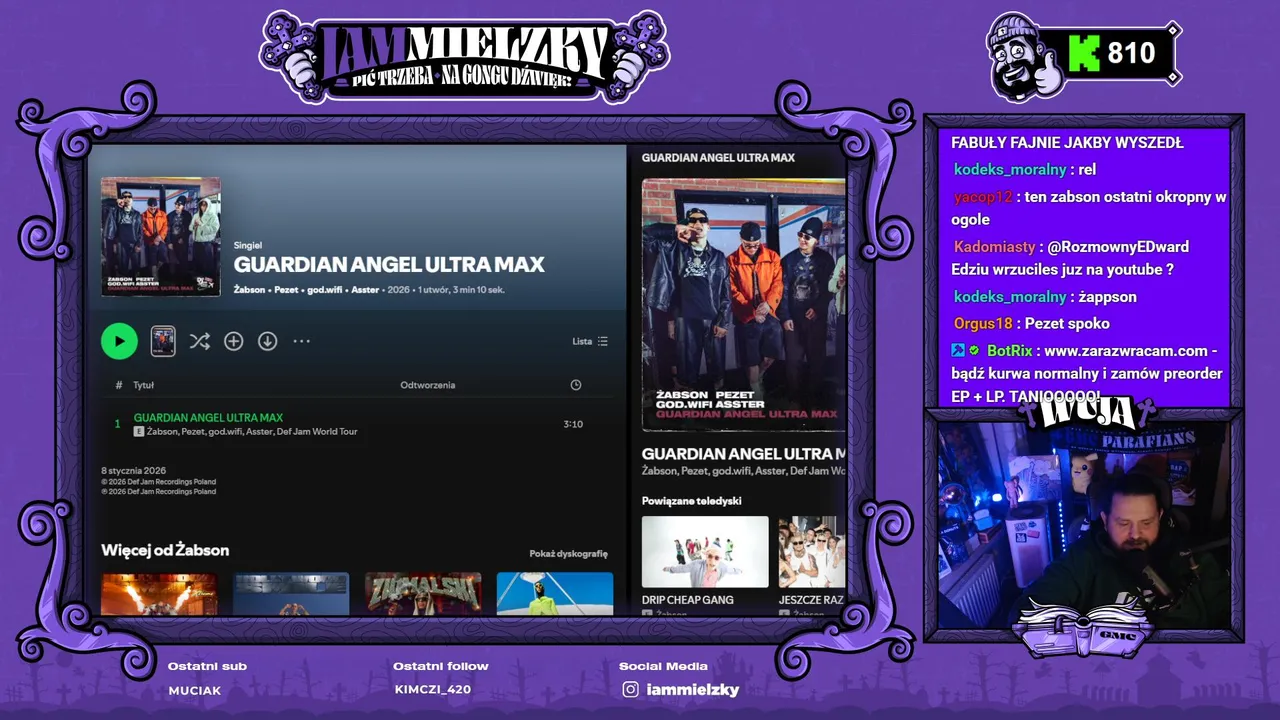
Task: Open the Lista view options dropdown
Action: point(590,341)
